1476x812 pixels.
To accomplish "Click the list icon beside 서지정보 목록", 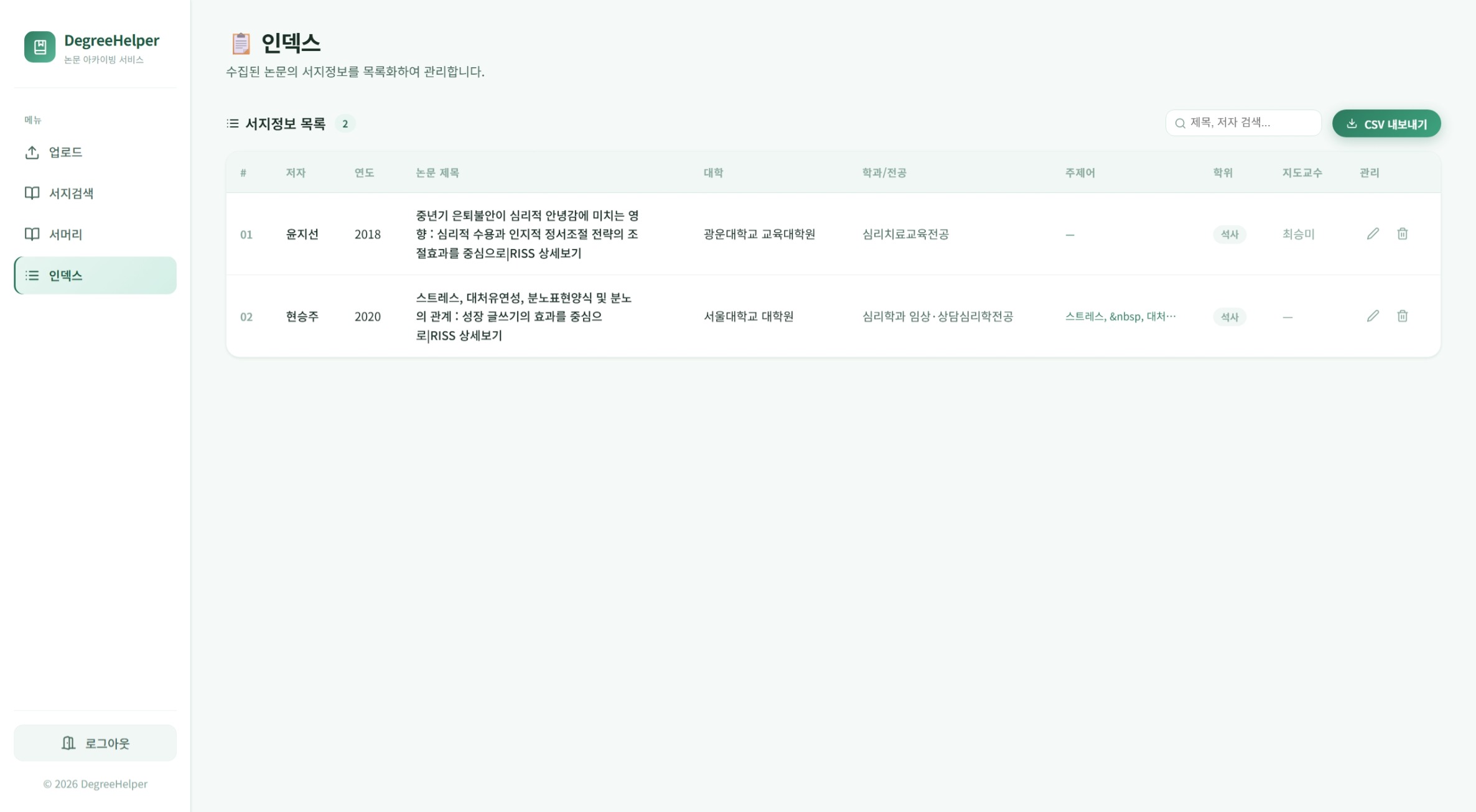I will click(233, 123).
